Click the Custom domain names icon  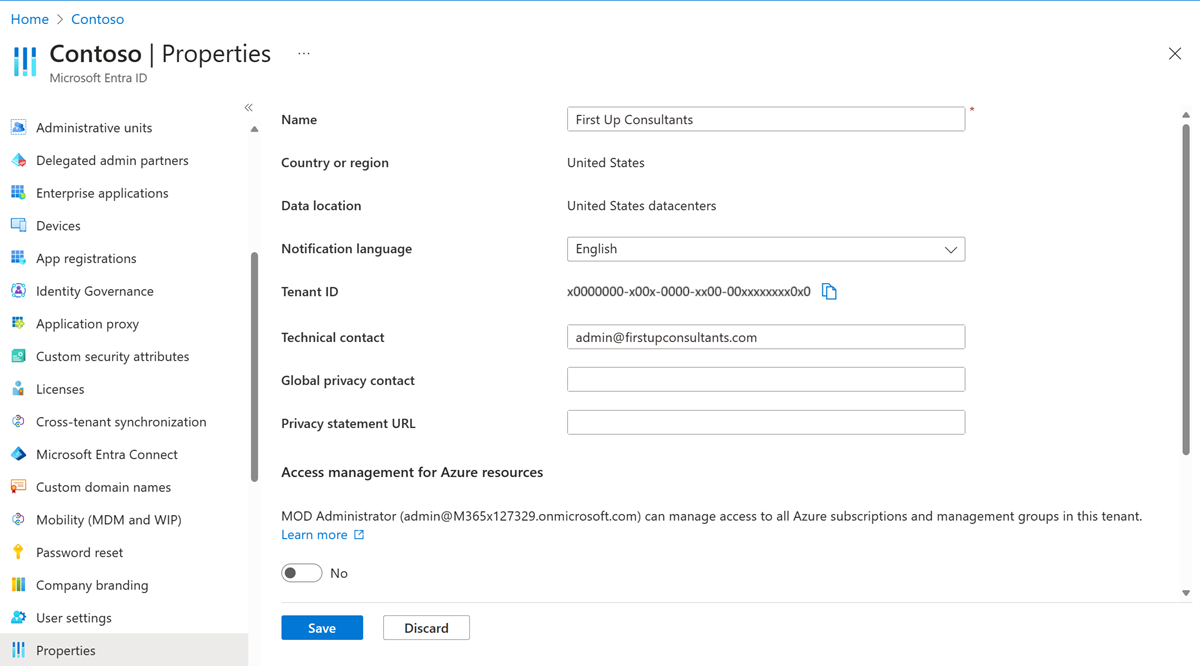pos(18,487)
